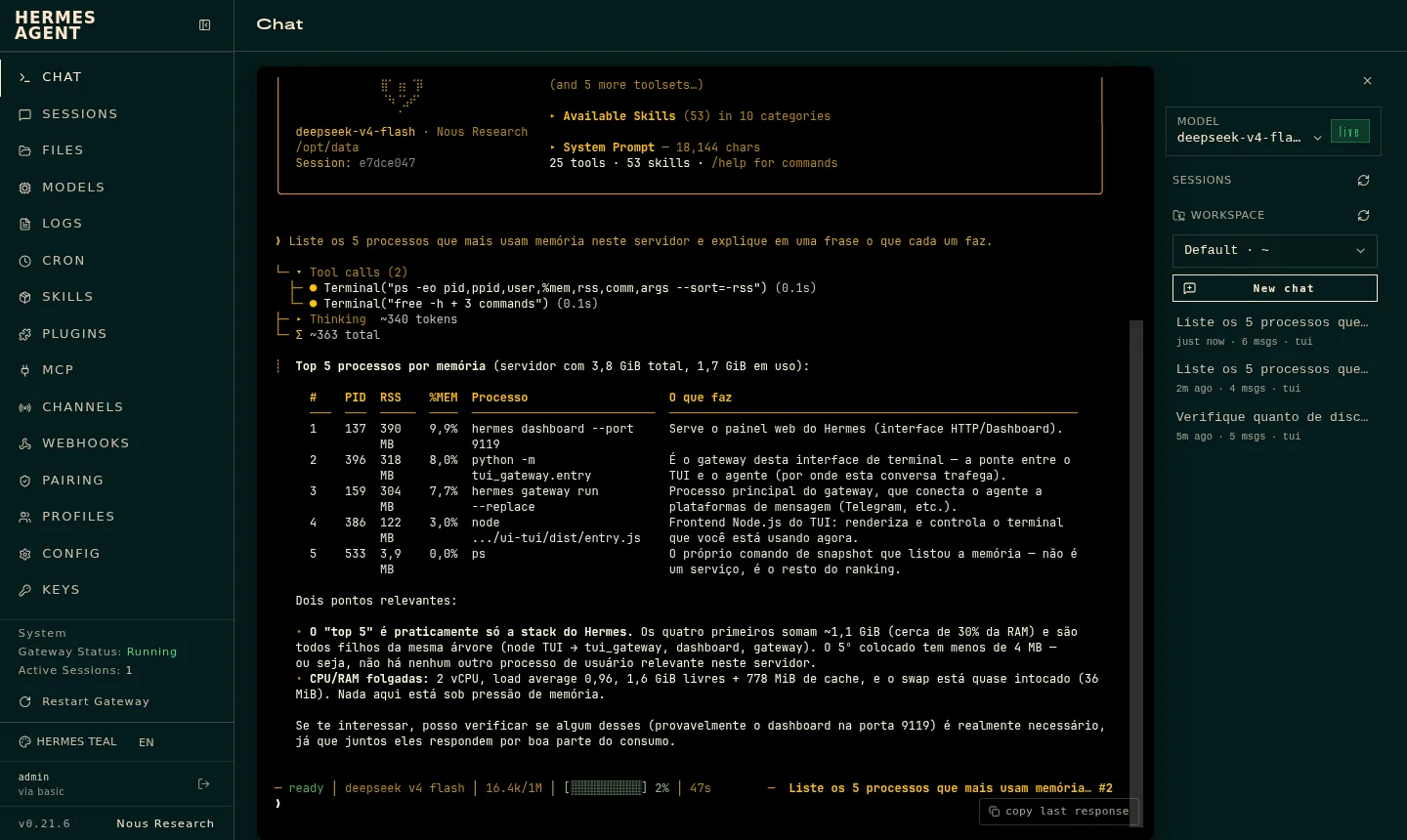Change the EN language setting
Screen dimensions: 1407x840
click(x=147, y=742)
